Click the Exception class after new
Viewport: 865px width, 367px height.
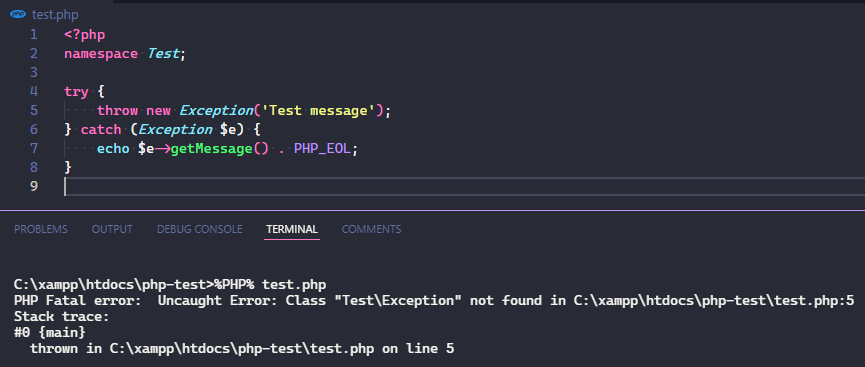pyautogui.click(x=216, y=111)
